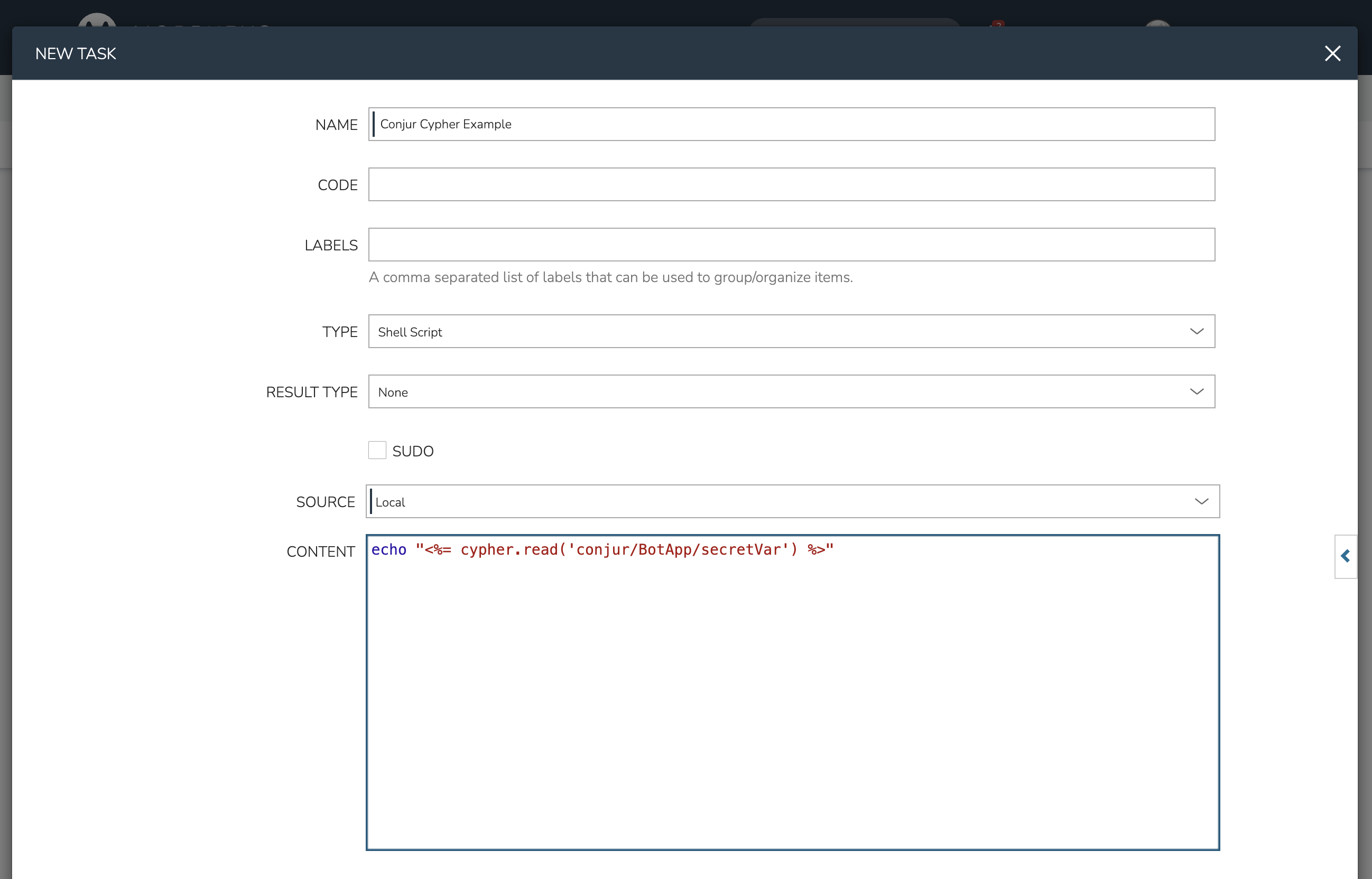1372x879 pixels.
Task: Focus the Name field with Conjur Cypher Example
Action: 791,125
